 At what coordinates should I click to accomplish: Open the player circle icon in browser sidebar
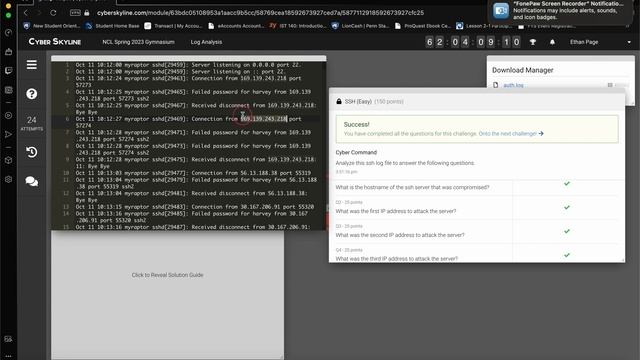(x=8, y=116)
